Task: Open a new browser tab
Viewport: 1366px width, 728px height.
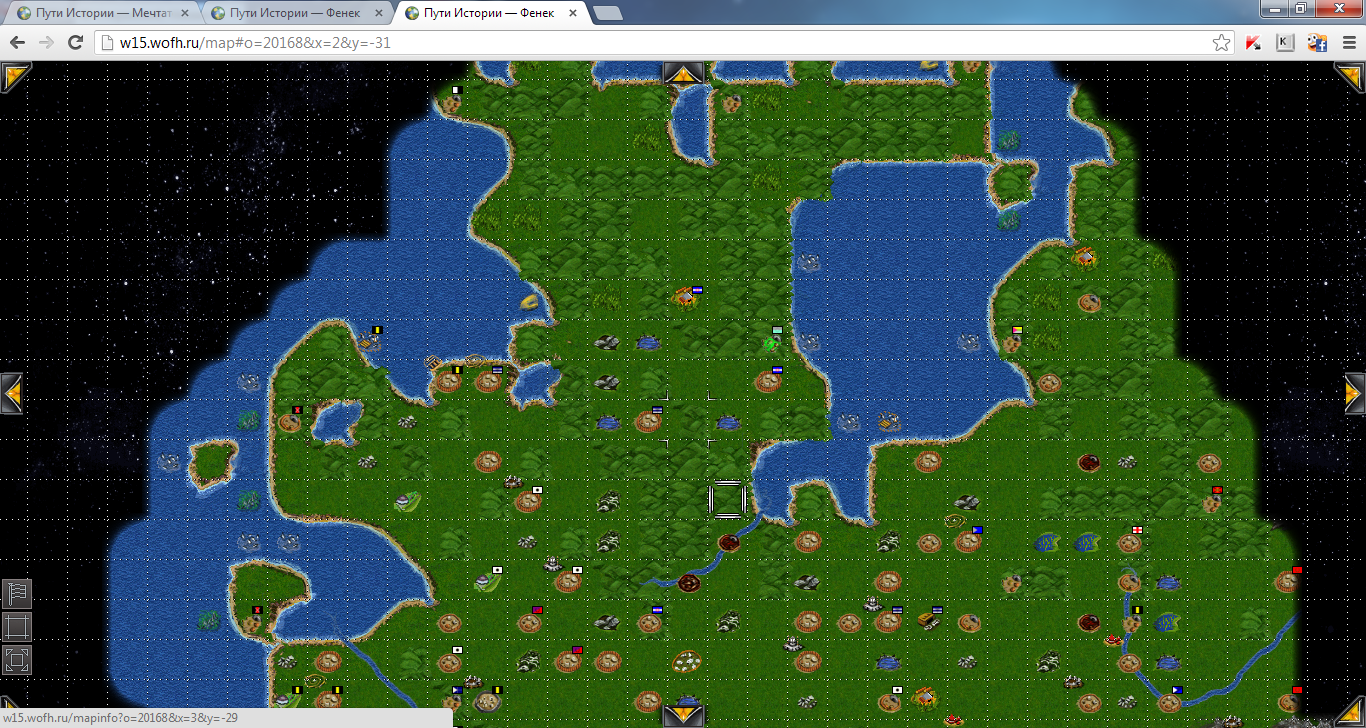Action: pos(607,13)
